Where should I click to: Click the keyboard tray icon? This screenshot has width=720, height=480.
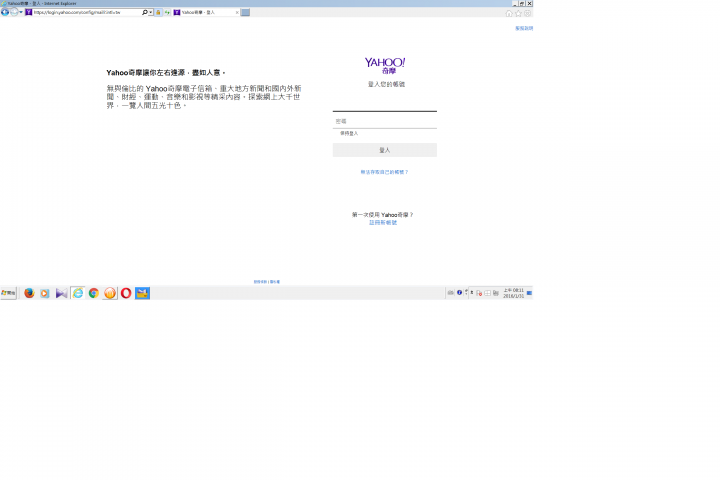pyautogui.click(x=450, y=293)
